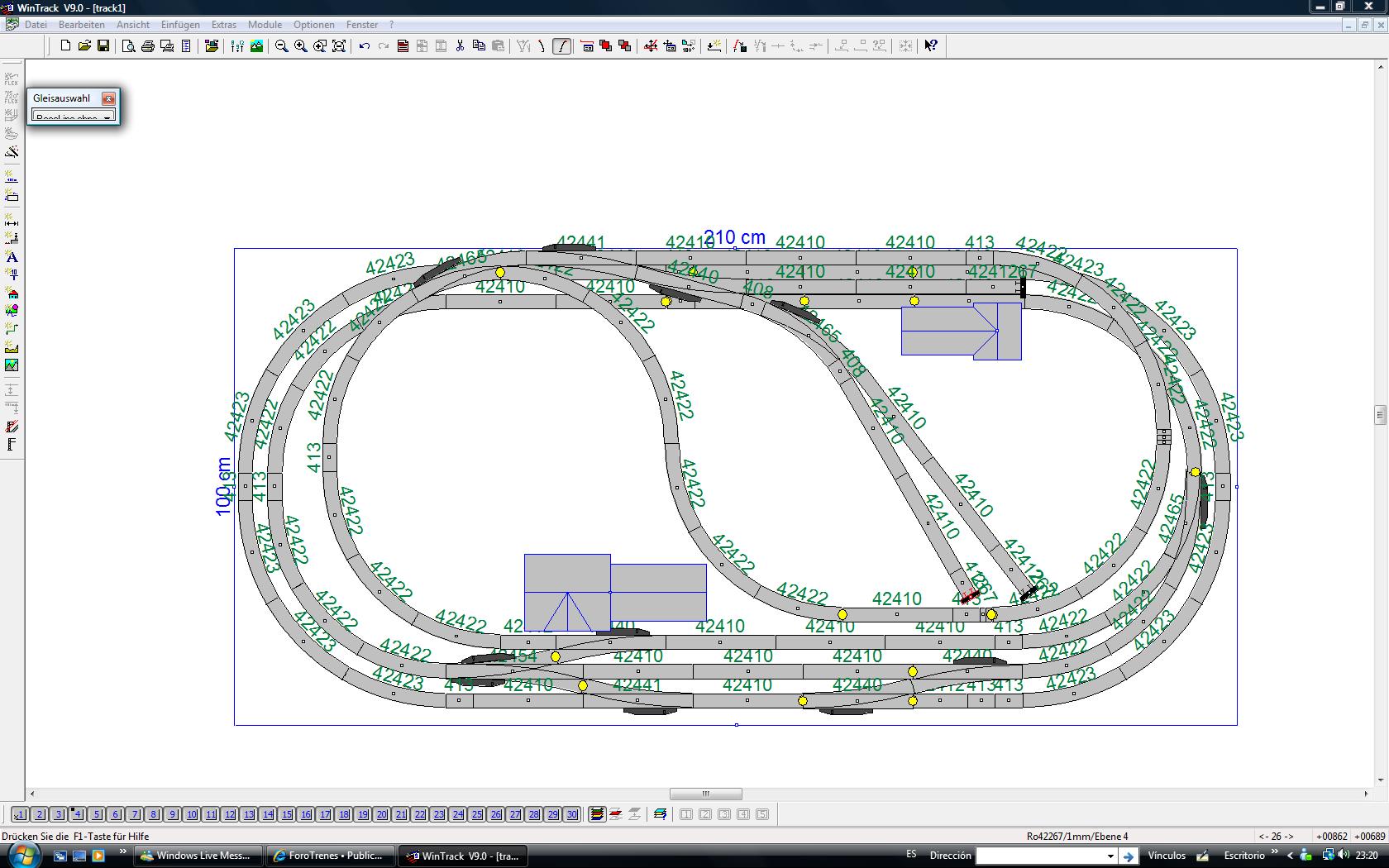Expand the quick launch overflow chevron
The image size is (1389, 868).
[123, 851]
